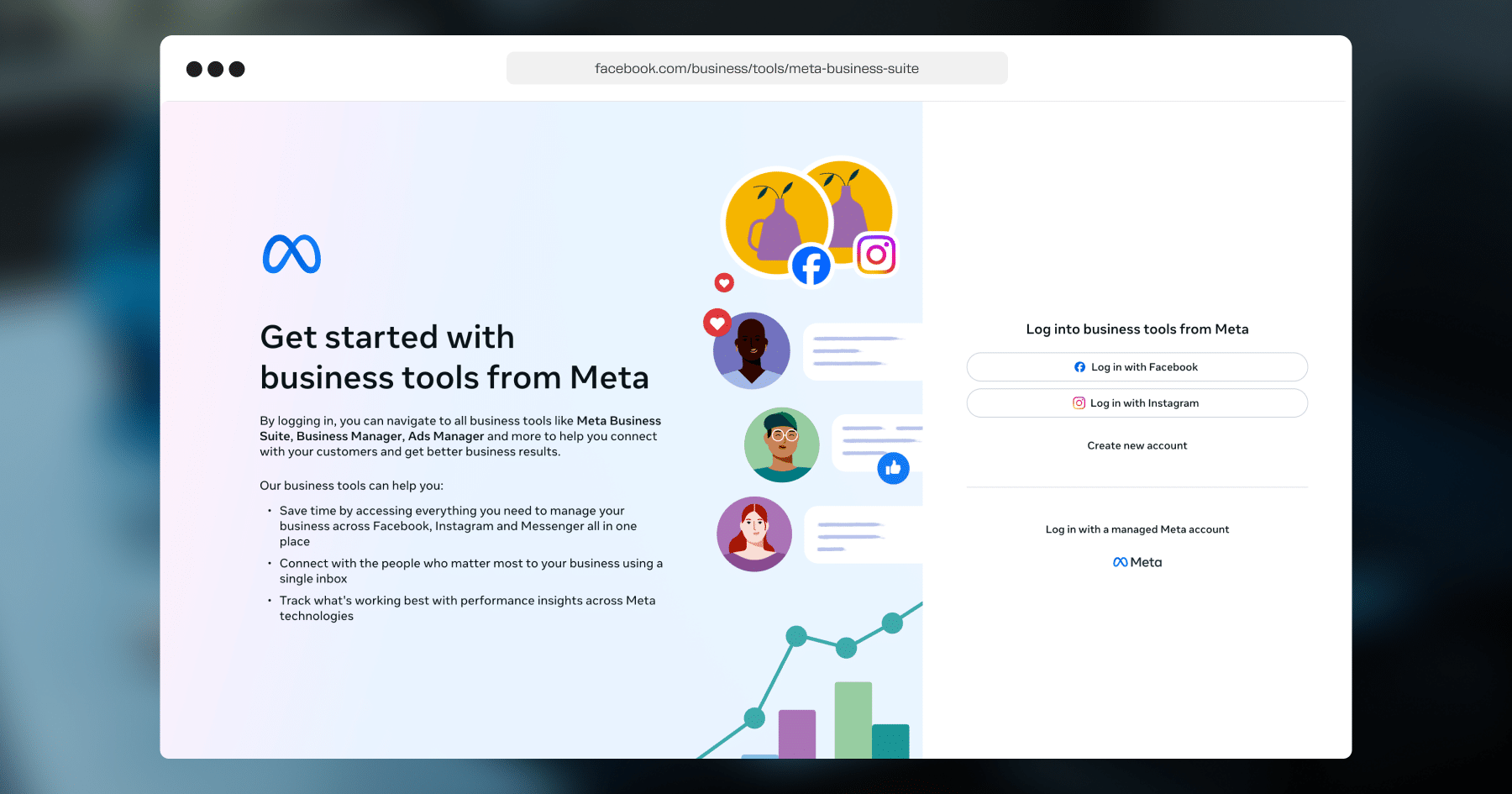The width and height of the screenshot is (1512, 794).
Task: Click the top teal point on the line chart
Action: (892, 623)
